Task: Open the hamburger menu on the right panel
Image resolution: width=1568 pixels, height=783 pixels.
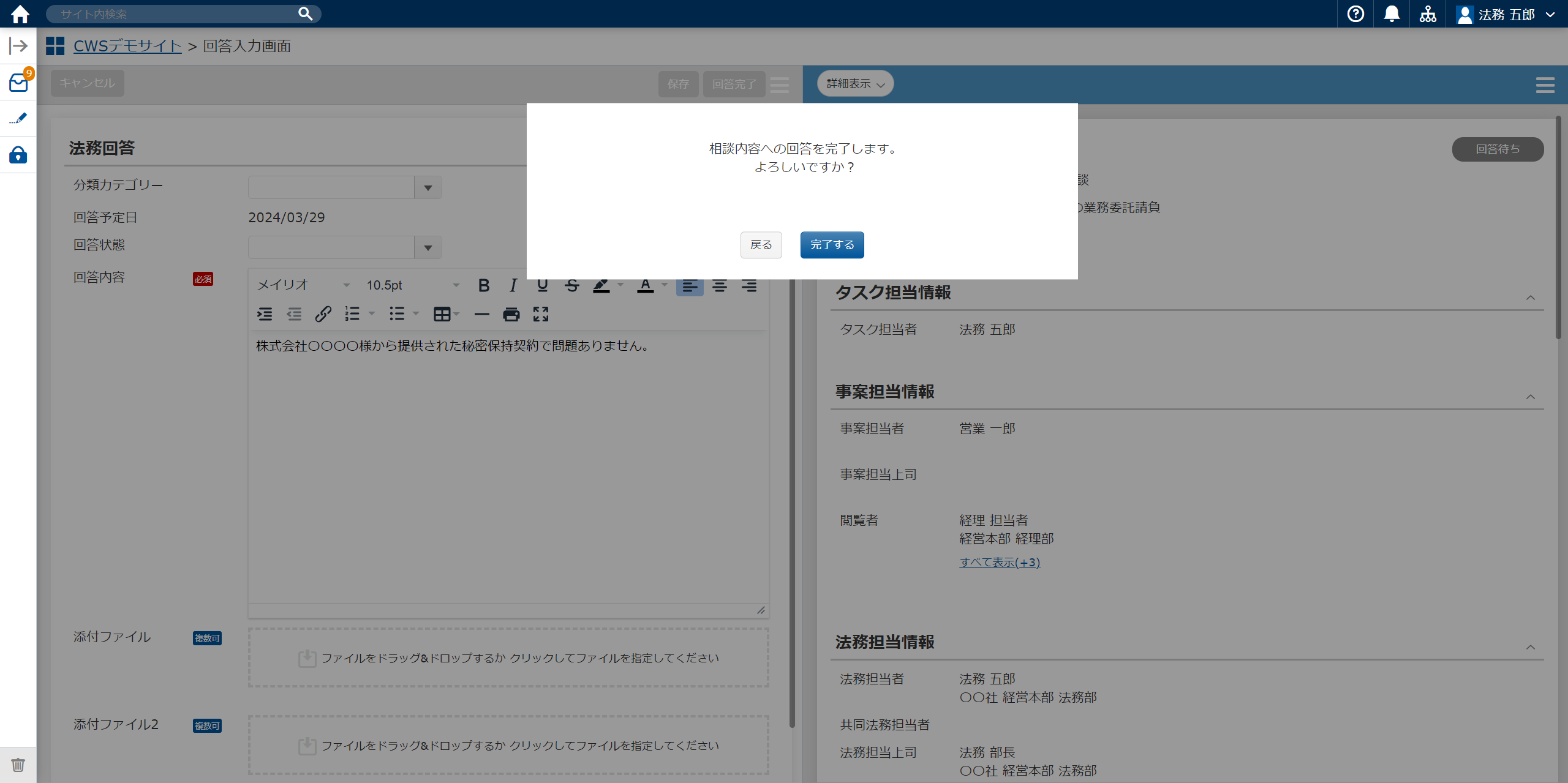Action: coord(1545,84)
